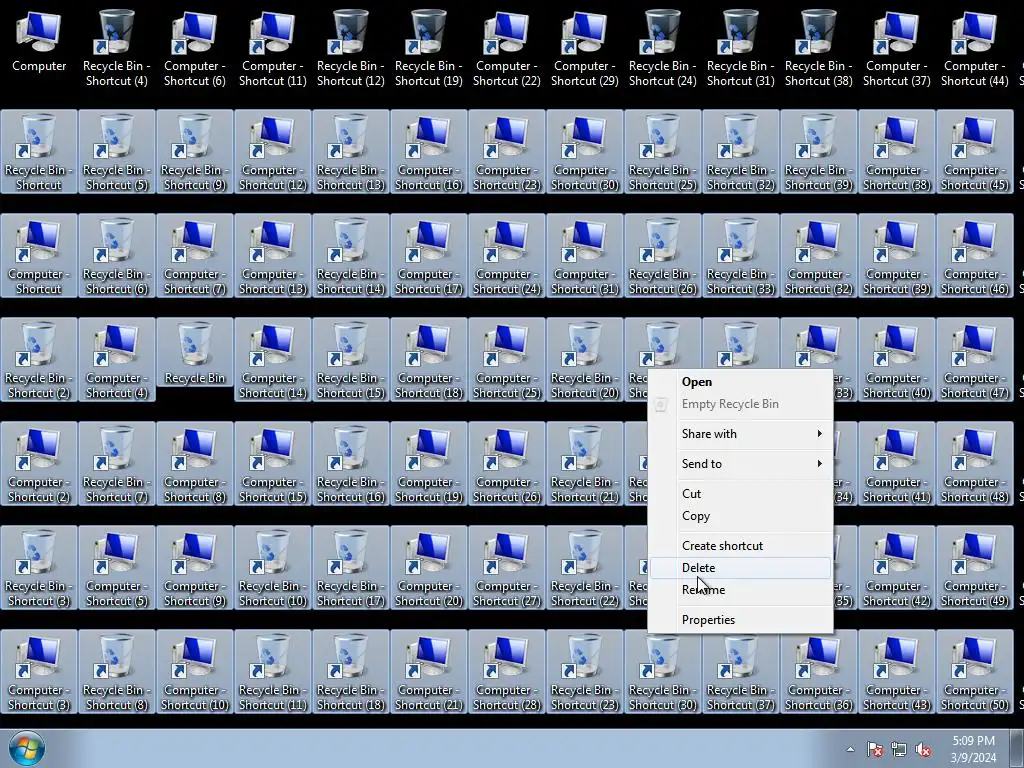The width and height of the screenshot is (1024, 768).
Task: Select Computer - Shortcut (27) icon
Action: pyautogui.click(x=507, y=568)
